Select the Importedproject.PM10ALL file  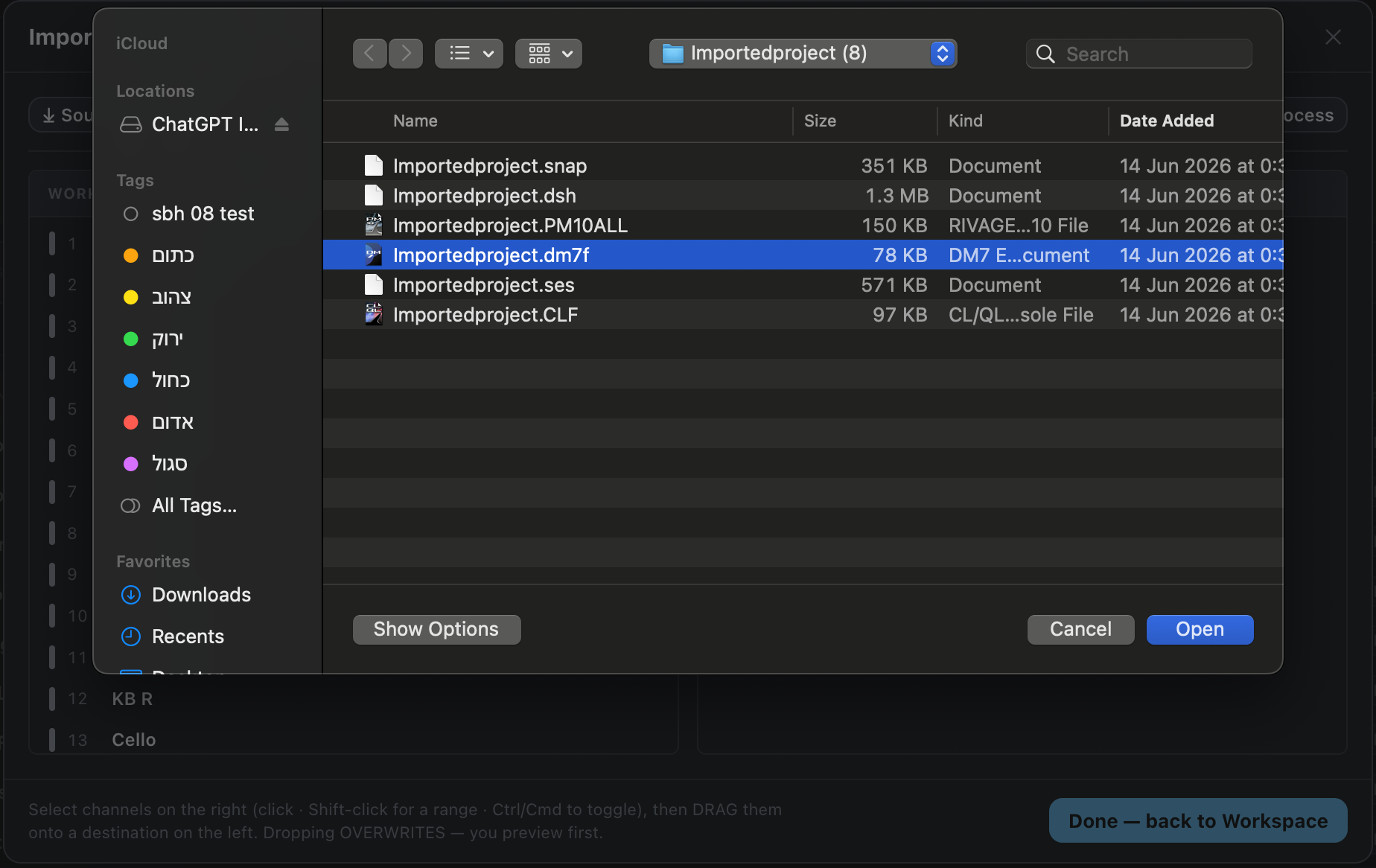coord(803,225)
